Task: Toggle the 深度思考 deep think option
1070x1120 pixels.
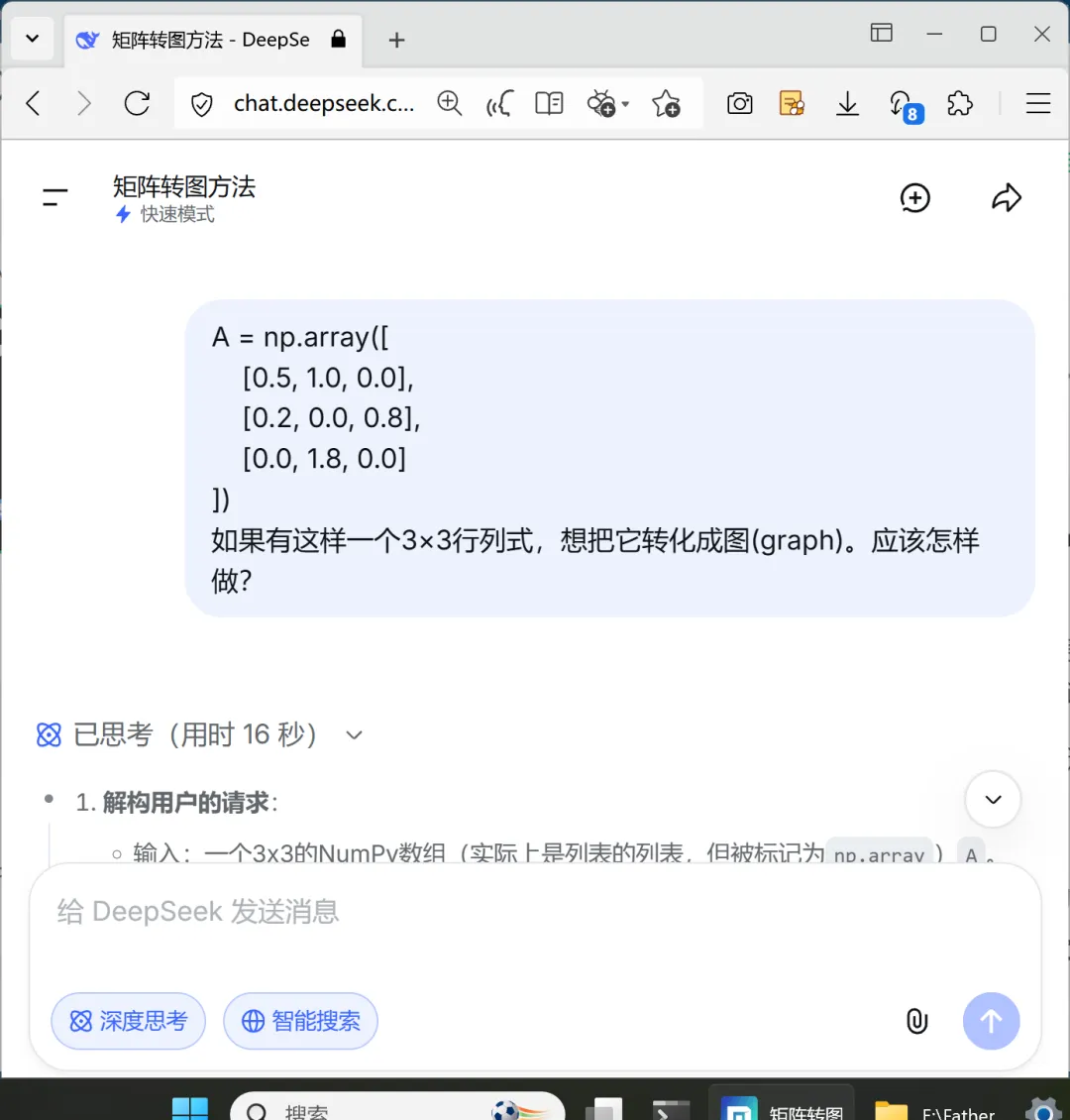Action: tap(129, 1021)
